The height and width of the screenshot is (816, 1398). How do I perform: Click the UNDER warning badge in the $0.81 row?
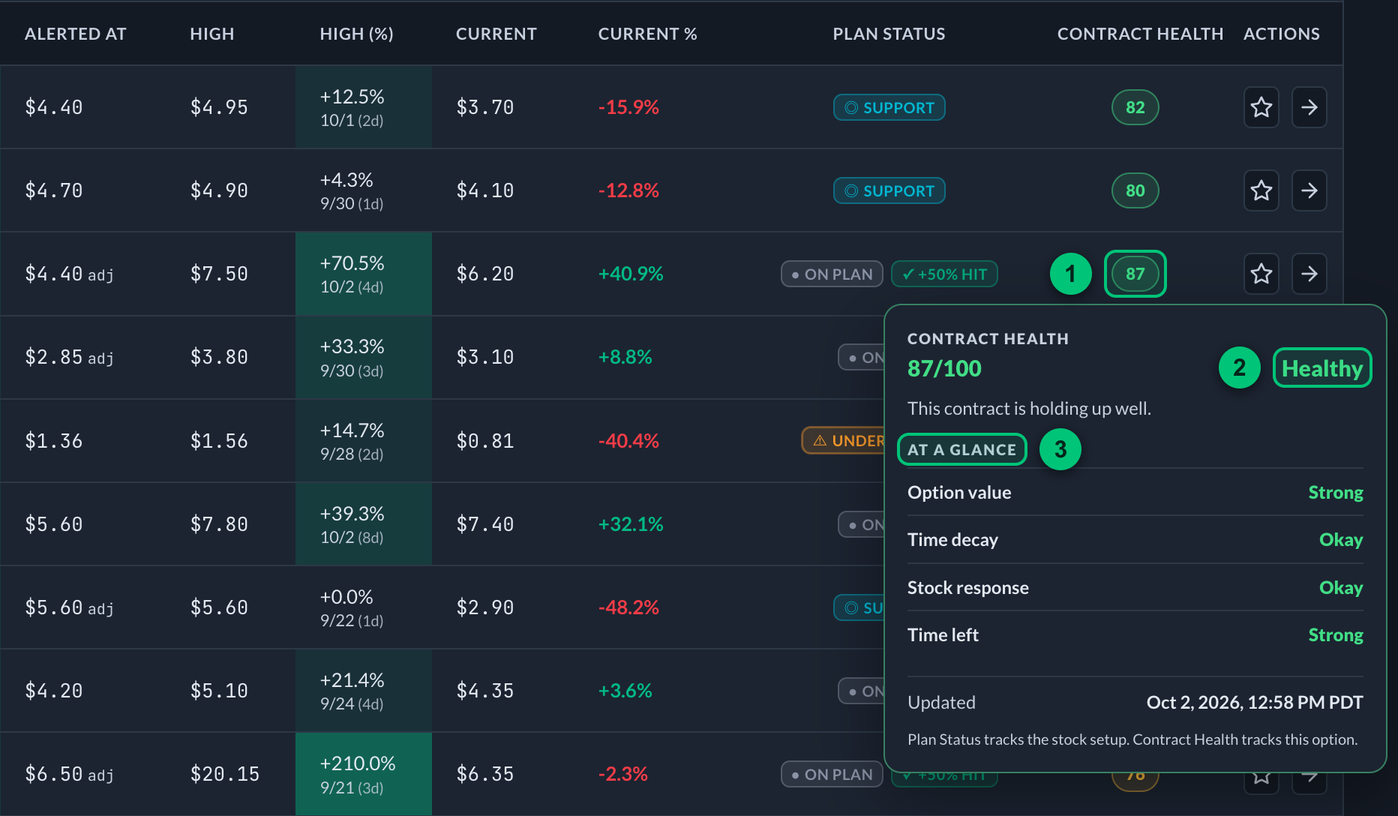(843, 440)
